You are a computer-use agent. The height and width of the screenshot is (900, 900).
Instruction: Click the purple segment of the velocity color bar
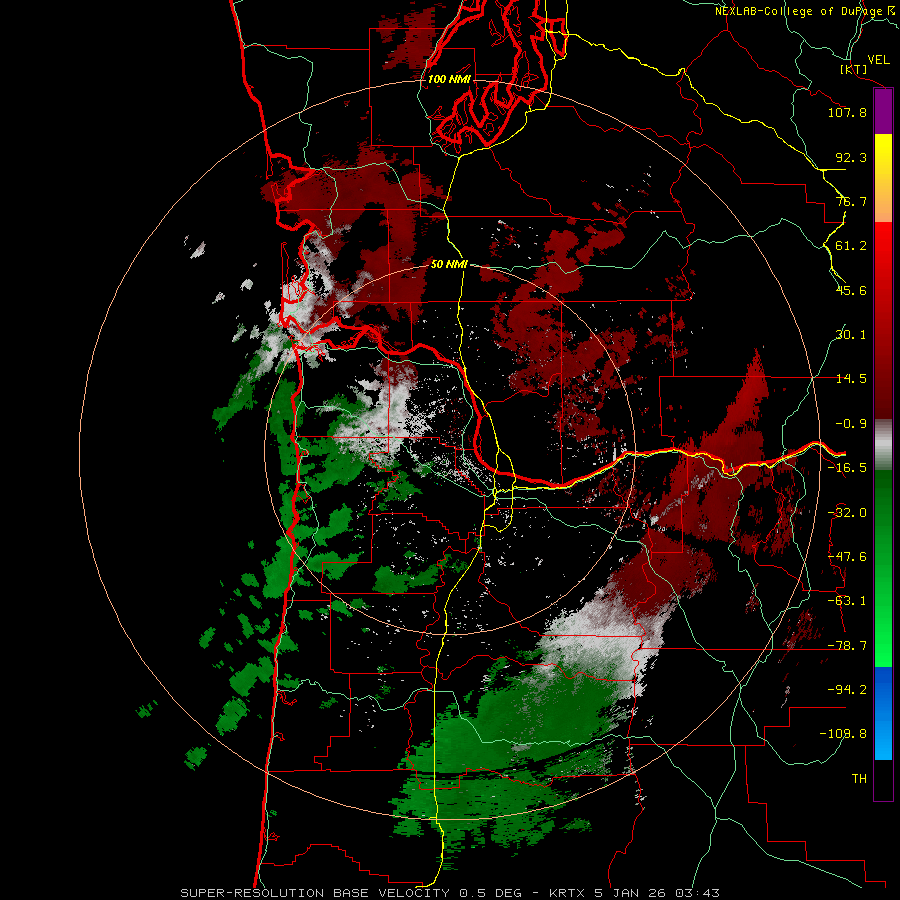(883, 112)
